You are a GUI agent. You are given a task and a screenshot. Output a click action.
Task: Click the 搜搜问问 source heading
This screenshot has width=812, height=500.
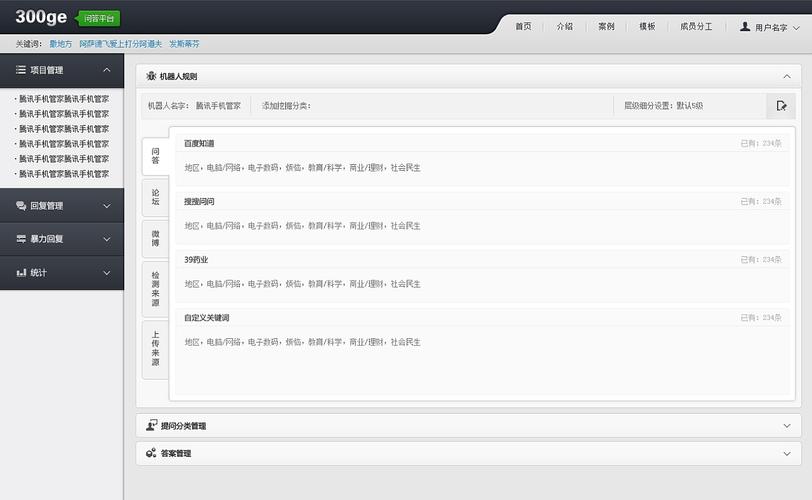(x=199, y=201)
